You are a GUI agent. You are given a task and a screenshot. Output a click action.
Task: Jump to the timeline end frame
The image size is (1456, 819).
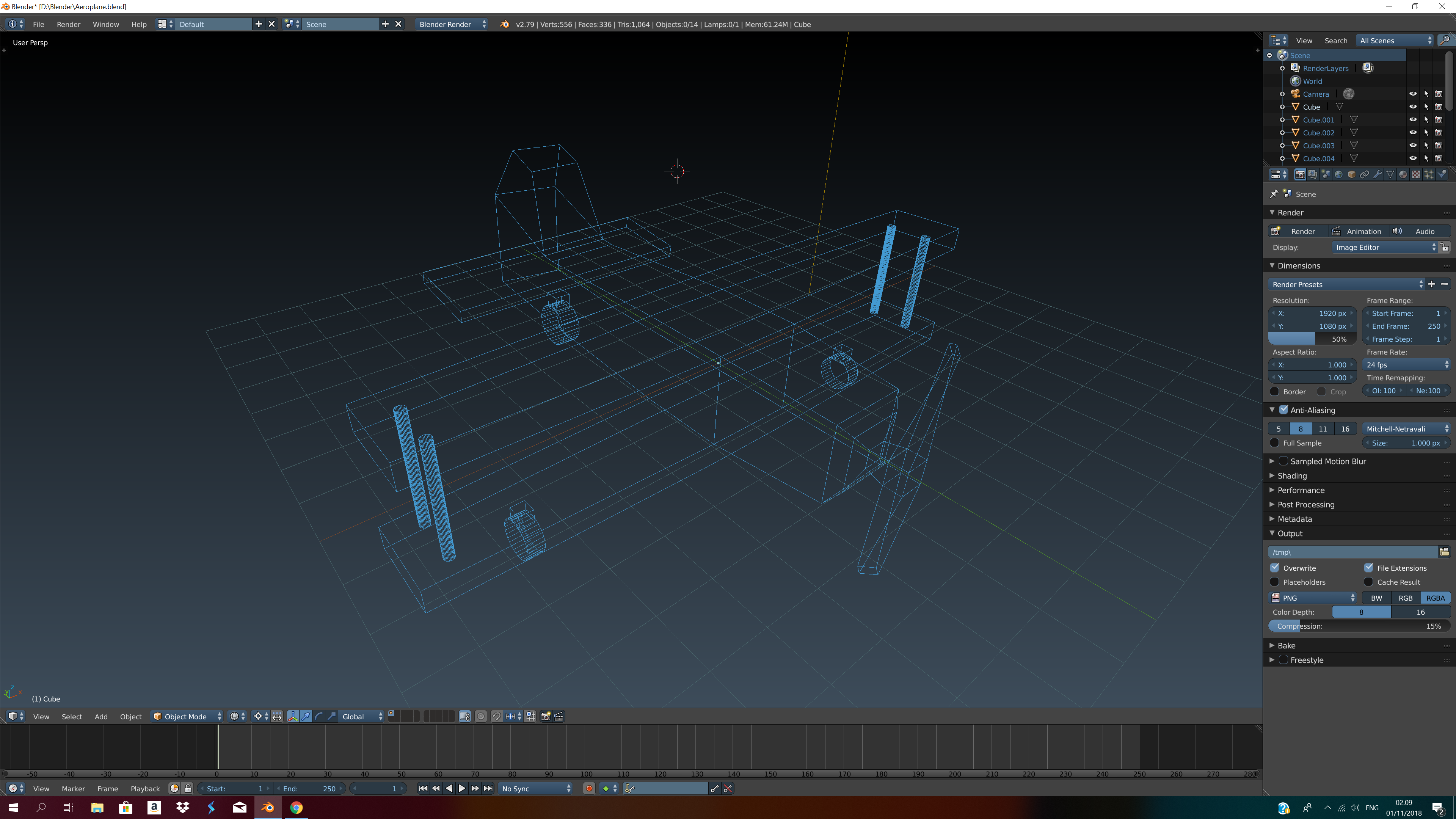(x=488, y=789)
